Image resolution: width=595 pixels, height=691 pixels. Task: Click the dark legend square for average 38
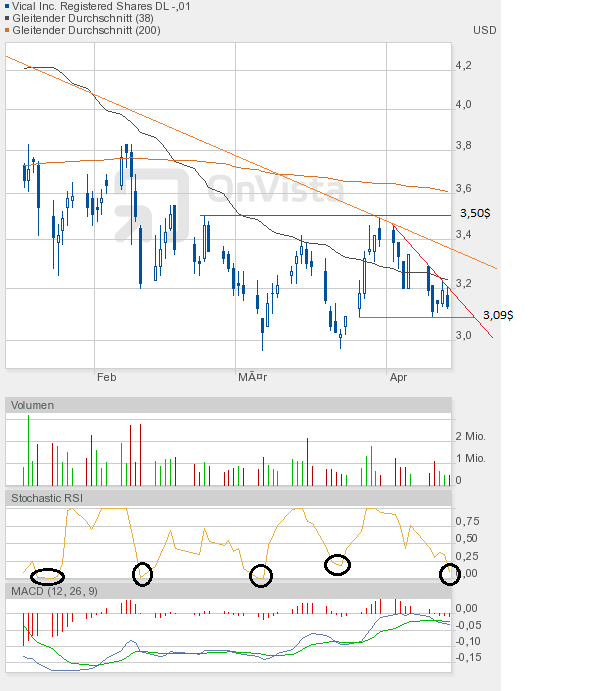pyautogui.click(x=7, y=18)
